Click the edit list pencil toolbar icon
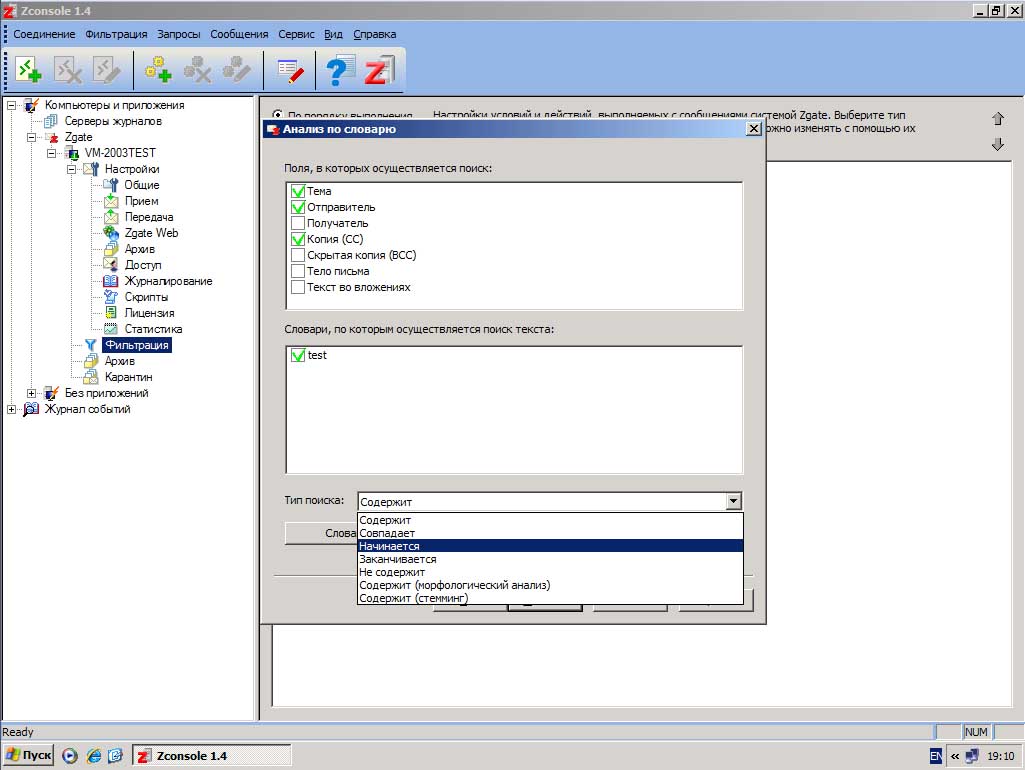Image resolution: width=1025 pixels, height=770 pixels. [290, 69]
